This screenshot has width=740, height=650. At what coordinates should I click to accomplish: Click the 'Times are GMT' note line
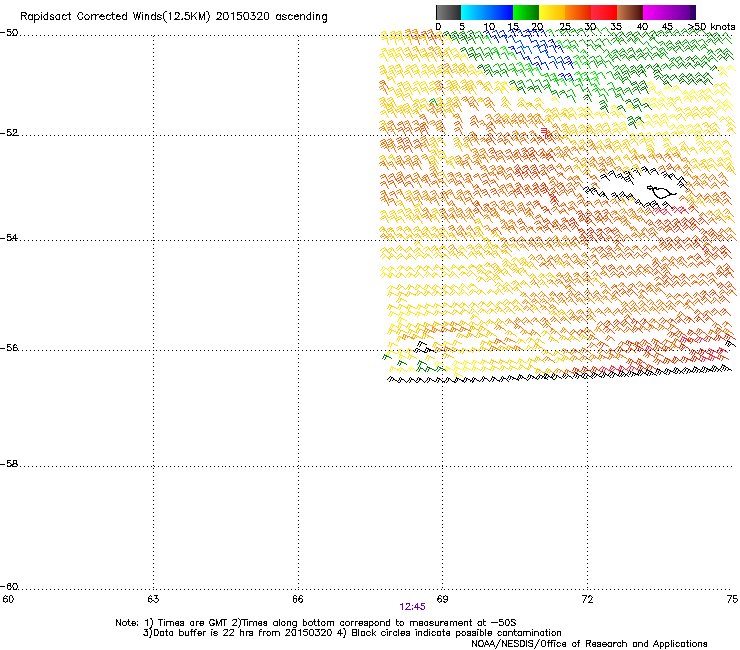click(x=316, y=623)
